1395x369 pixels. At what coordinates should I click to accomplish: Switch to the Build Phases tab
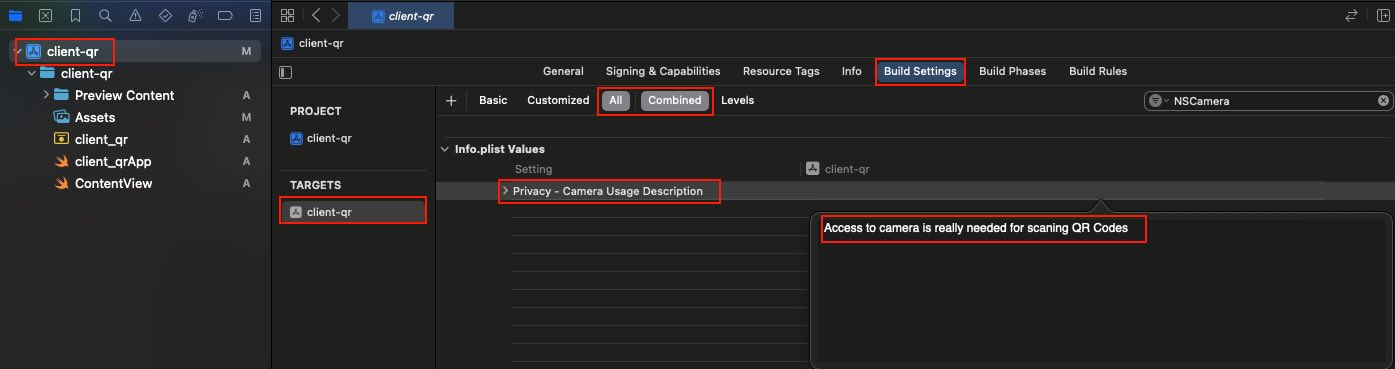pyautogui.click(x=1012, y=71)
